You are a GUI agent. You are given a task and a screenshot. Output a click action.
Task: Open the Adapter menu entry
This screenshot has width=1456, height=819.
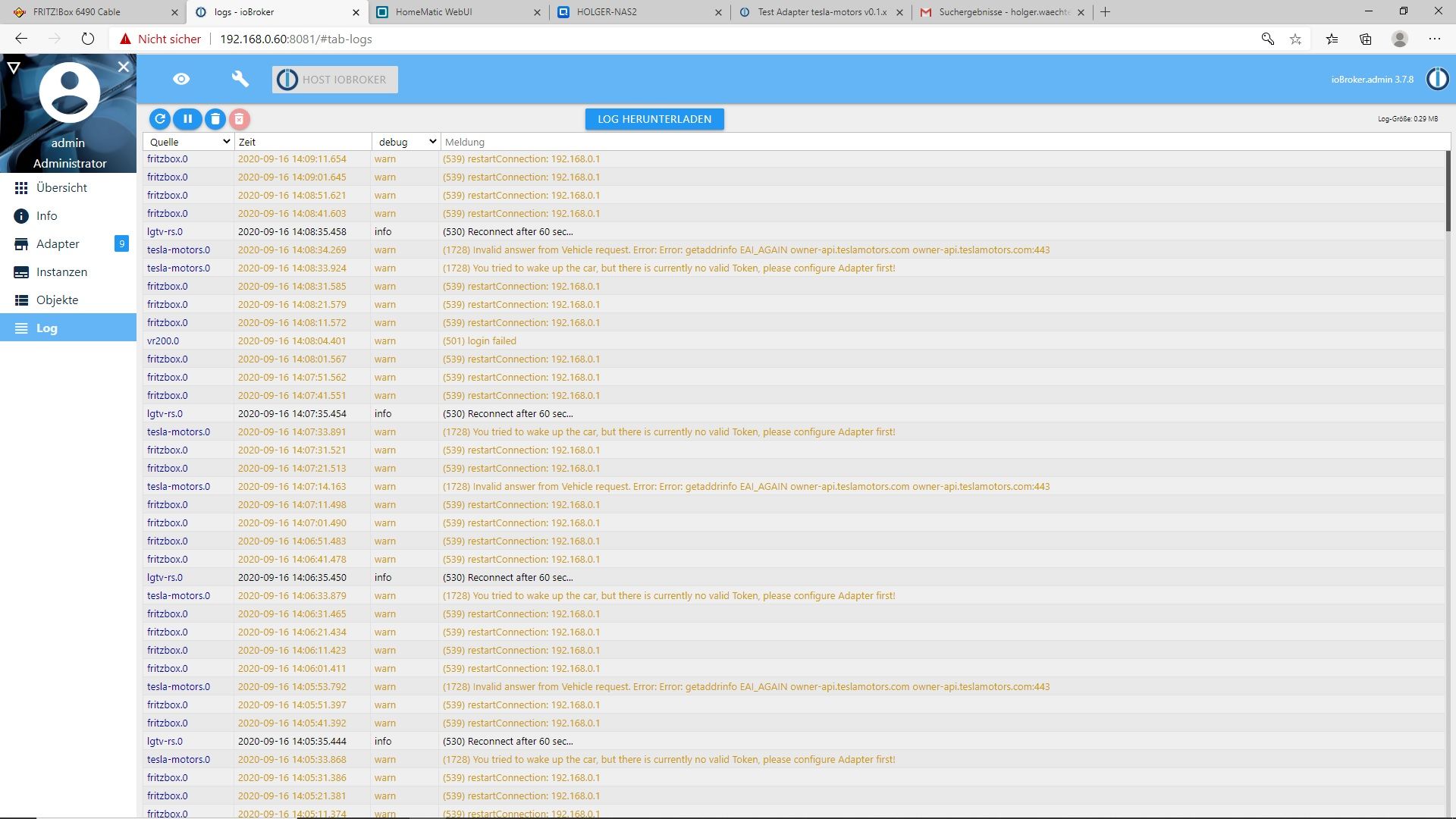tap(58, 244)
